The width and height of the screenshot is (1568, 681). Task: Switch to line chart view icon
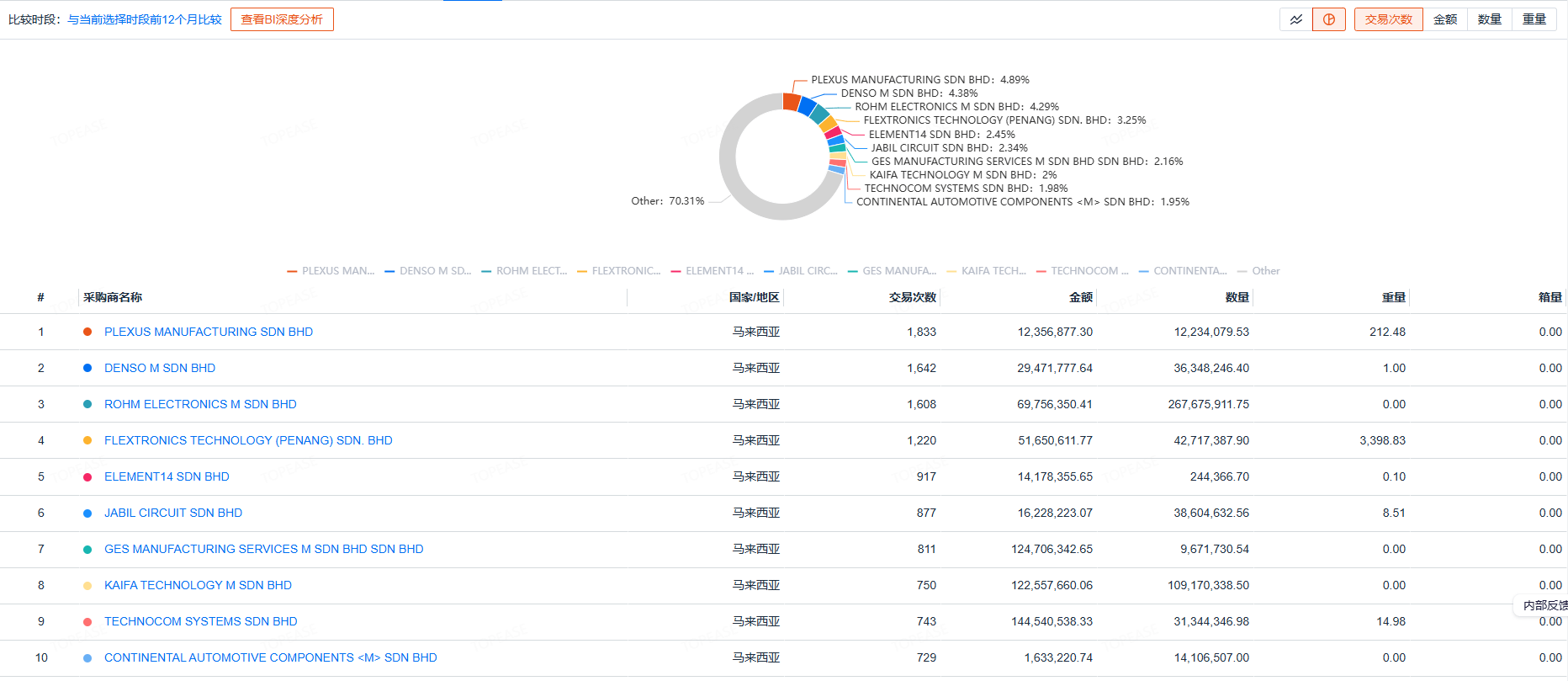click(x=1295, y=19)
